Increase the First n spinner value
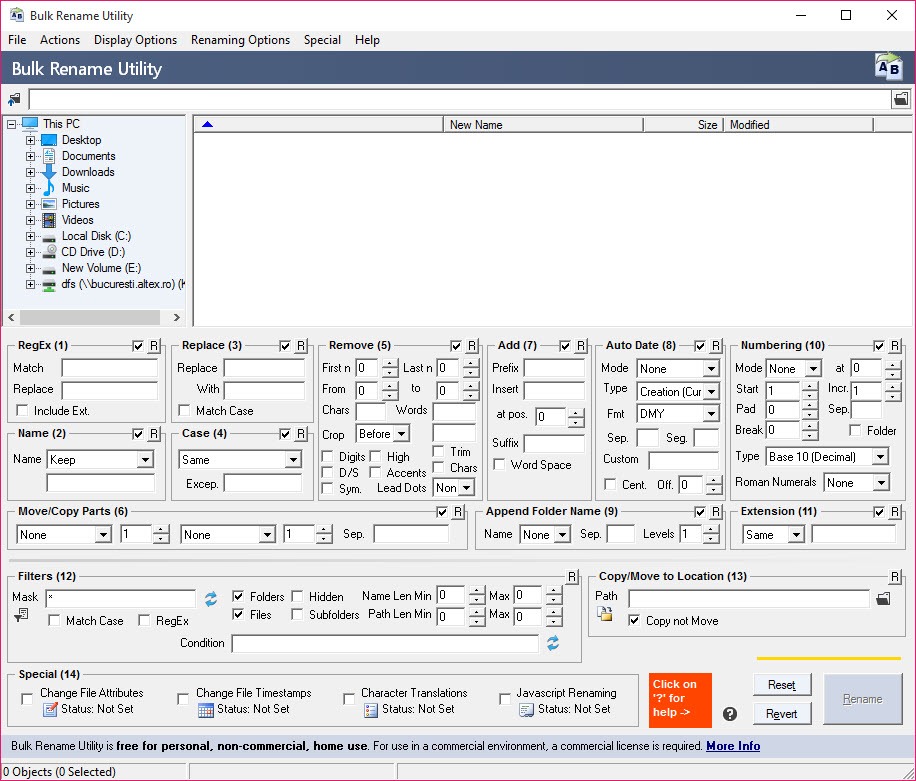The height and width of the screenshot is (781, 916). [390, 364]
